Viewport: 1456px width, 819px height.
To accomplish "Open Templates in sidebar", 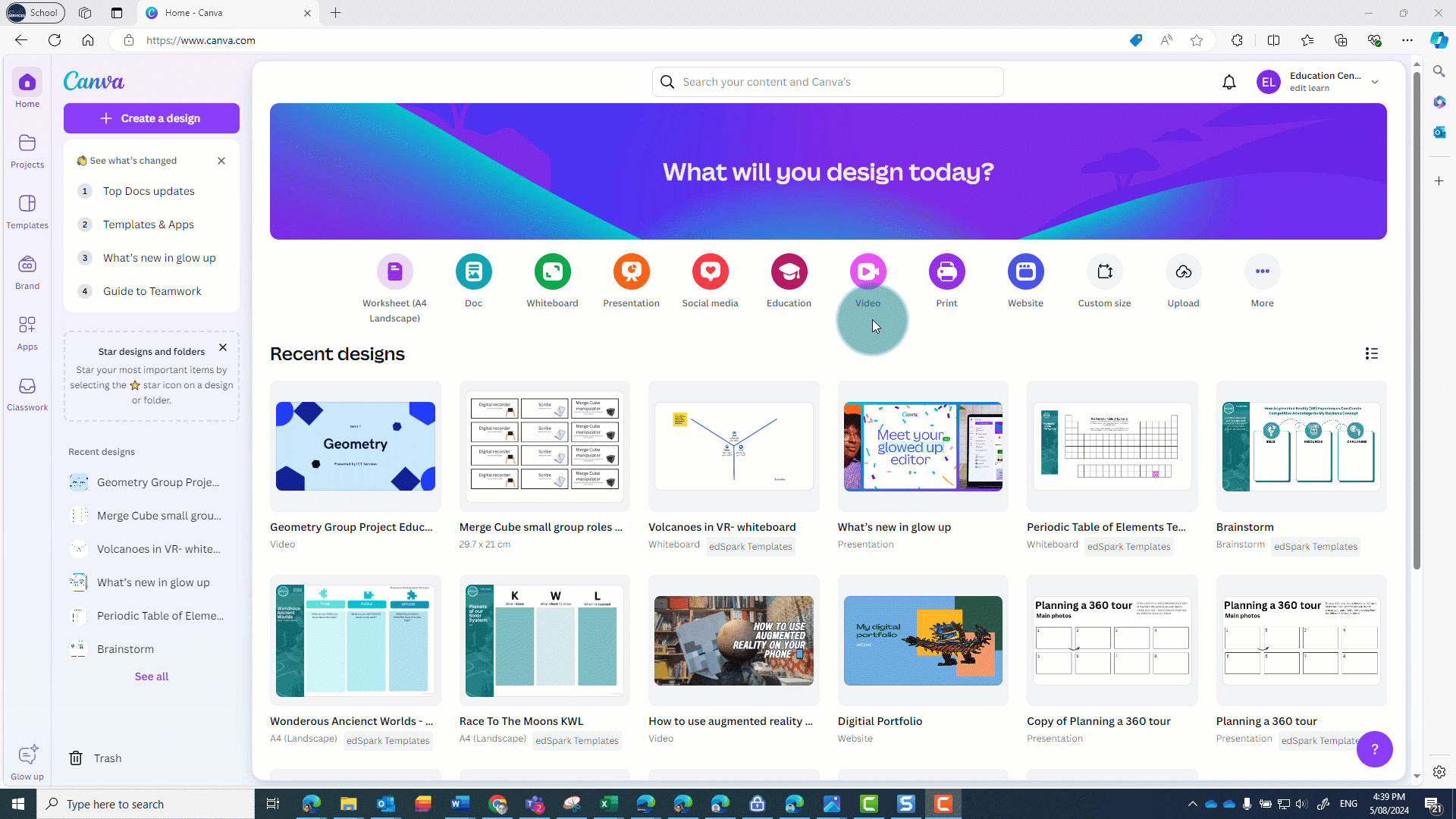I will pyautogui.click(x=27, y=211).
